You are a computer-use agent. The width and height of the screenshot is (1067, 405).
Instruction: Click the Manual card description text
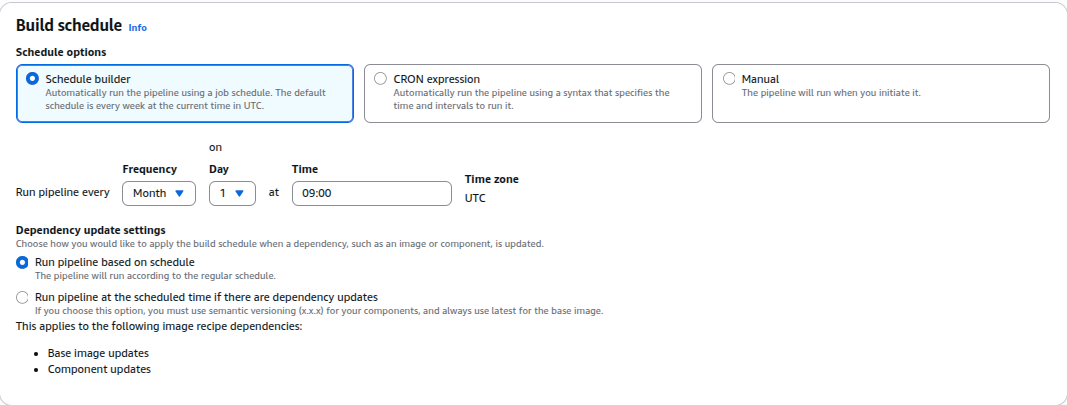coord(830,93)
